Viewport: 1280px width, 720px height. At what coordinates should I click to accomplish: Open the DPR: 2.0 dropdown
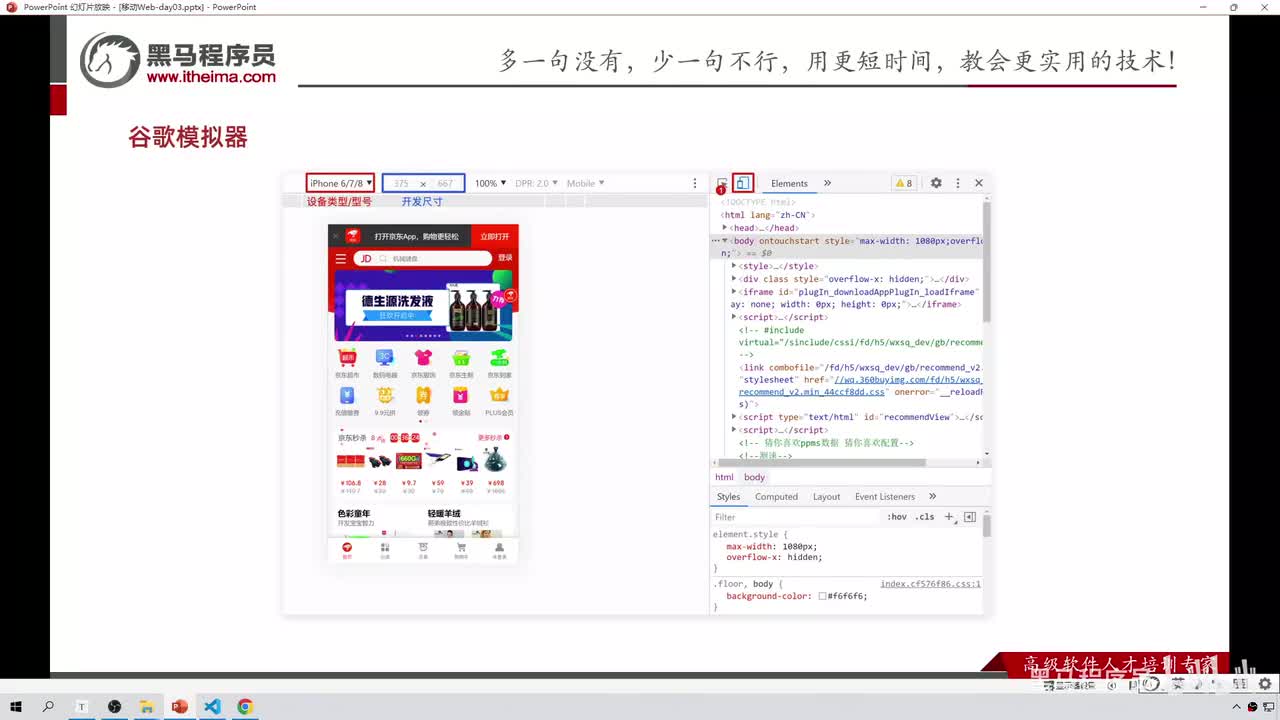click(x=536, y=183)
